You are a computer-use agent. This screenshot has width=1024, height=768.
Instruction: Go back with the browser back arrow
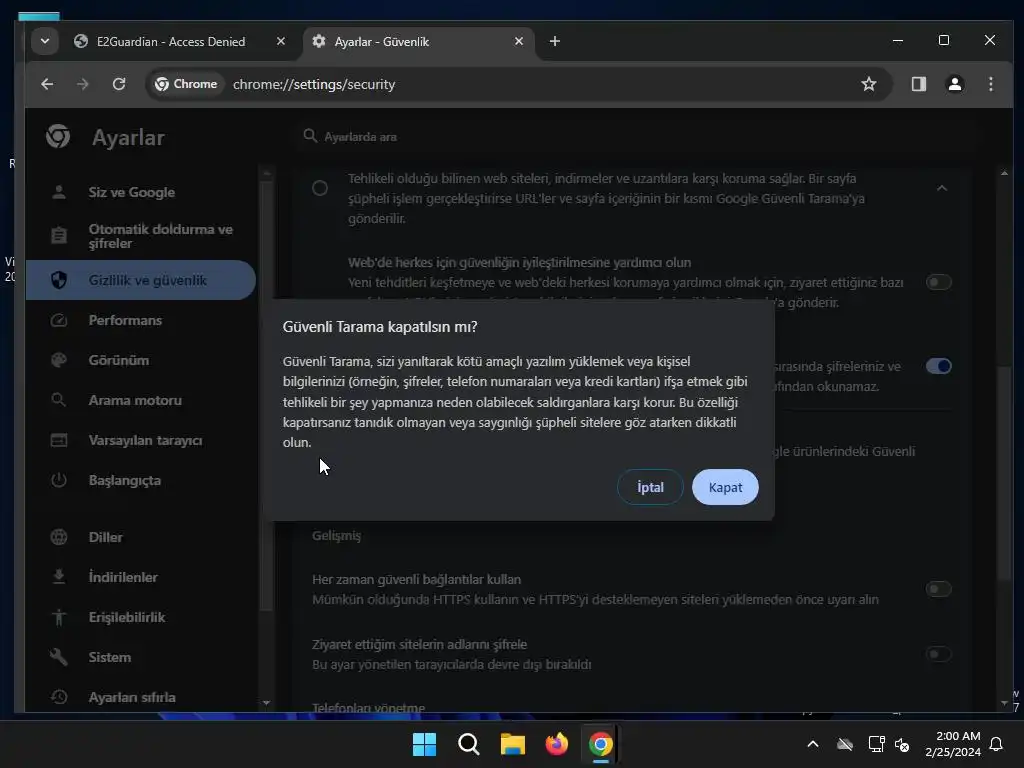(47, 84)
